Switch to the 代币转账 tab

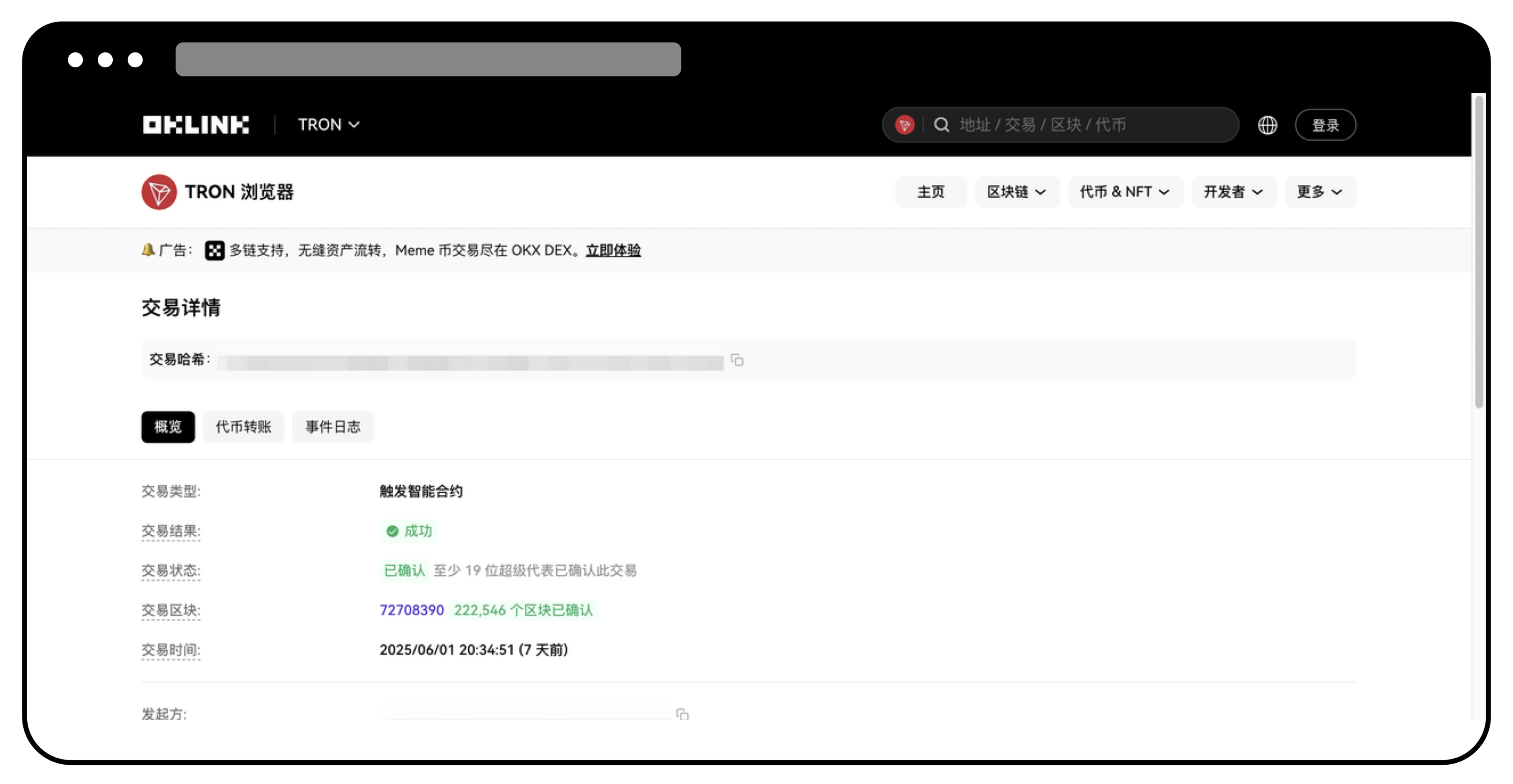pyautogui.click(x=243, y=427)
